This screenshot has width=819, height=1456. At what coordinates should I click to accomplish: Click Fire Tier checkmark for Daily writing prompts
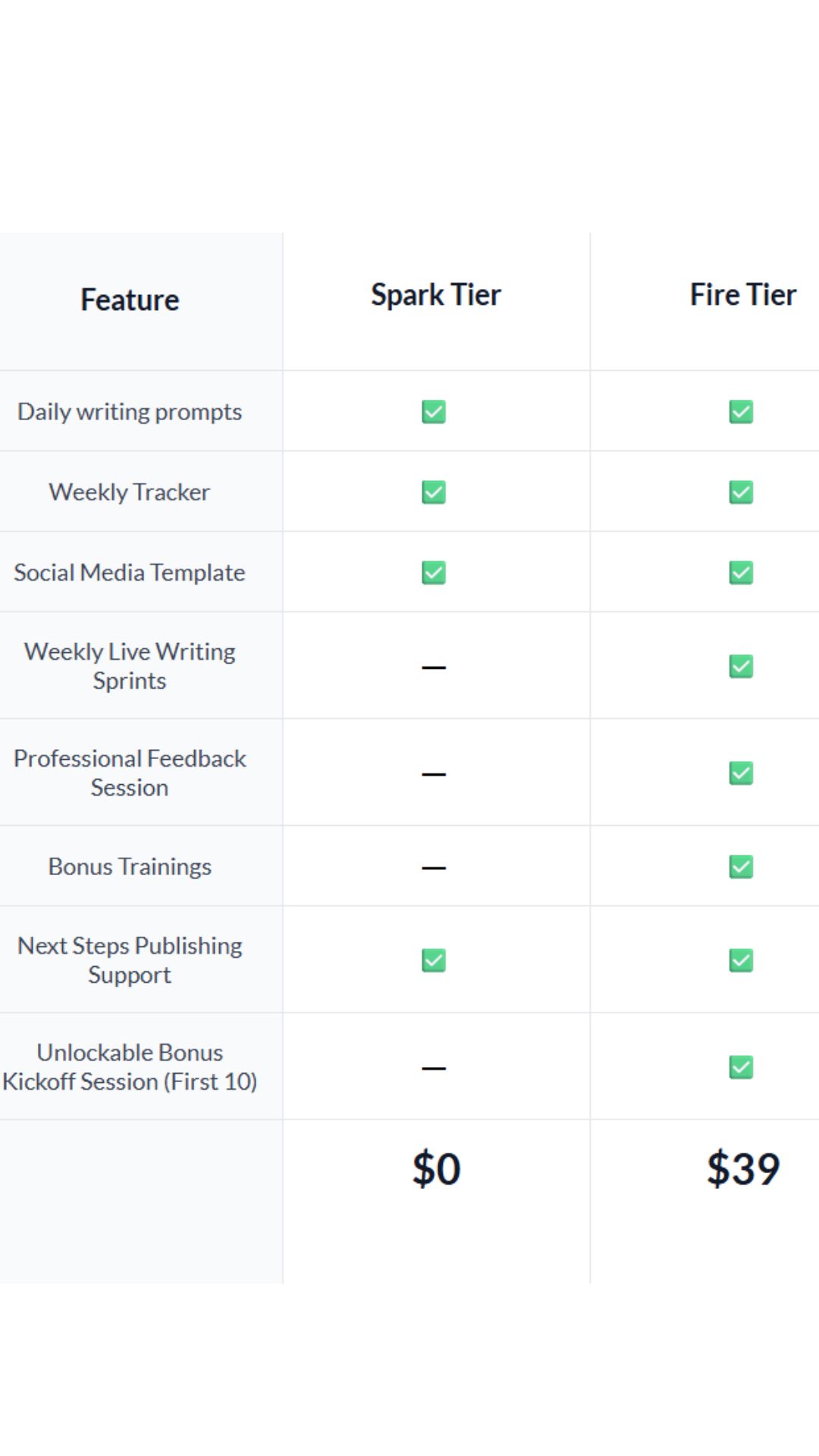(741, 412)
